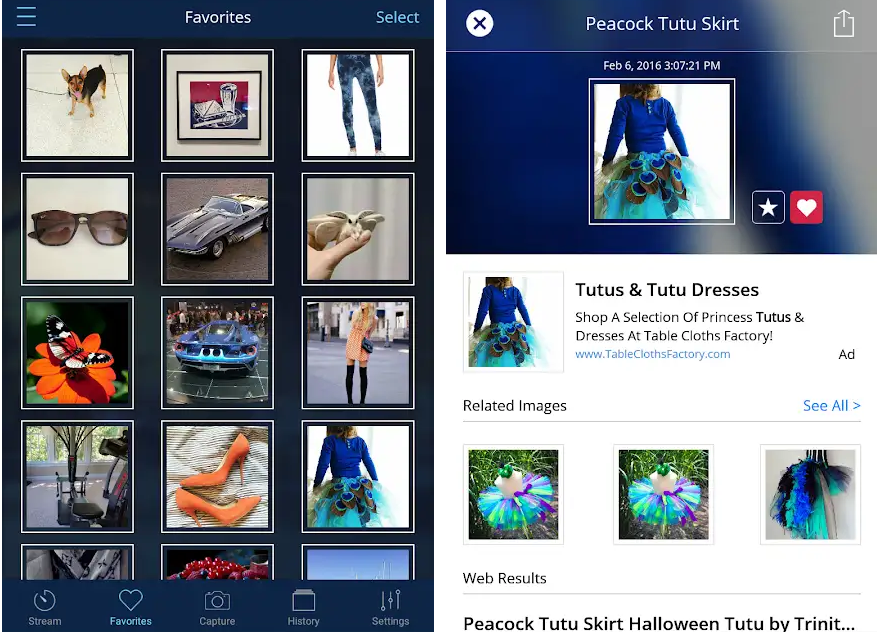Tap Select in the Favorites header

[397, 17]
